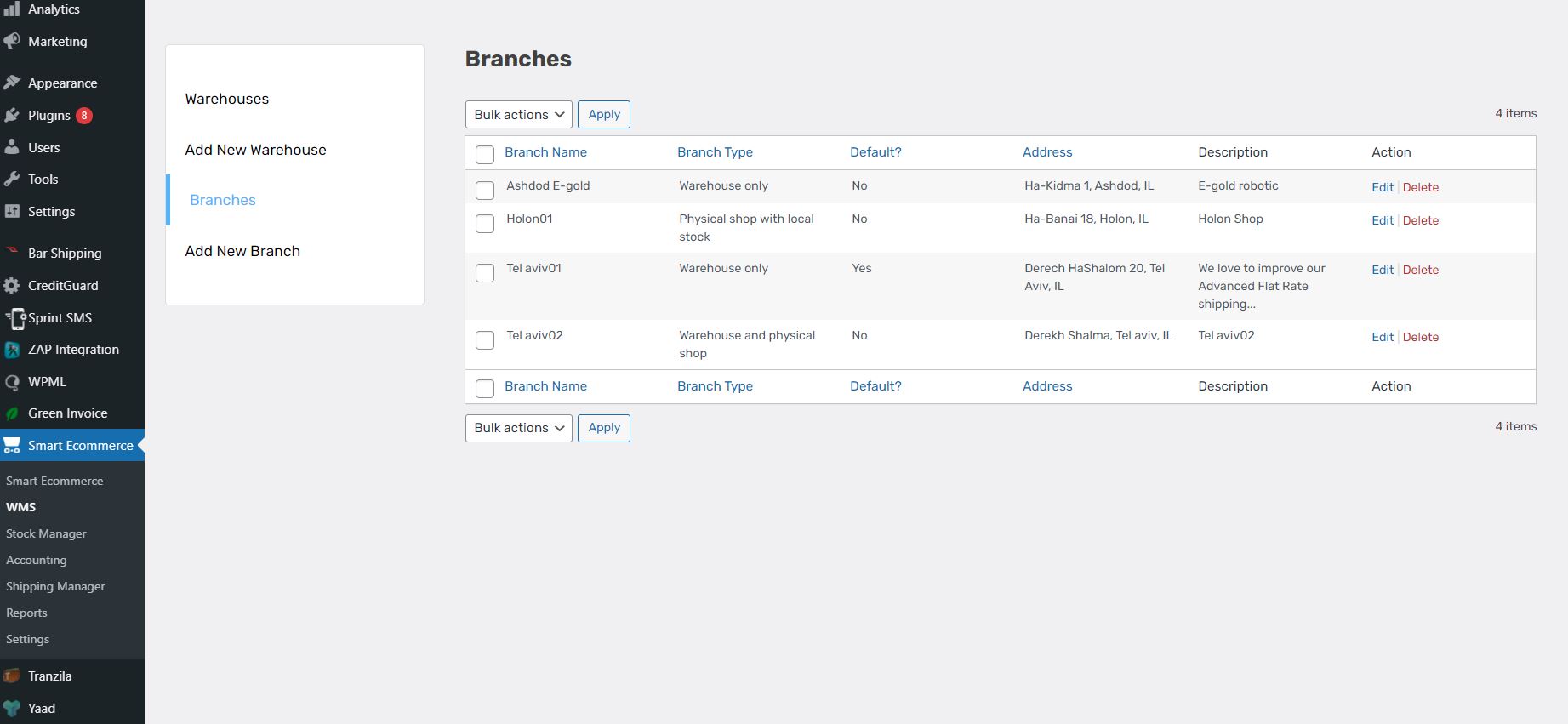This screenshot has width=1568, height=724.
Task: Open Sprint SMS via its phone icon
Action: (x=14, y=318)
